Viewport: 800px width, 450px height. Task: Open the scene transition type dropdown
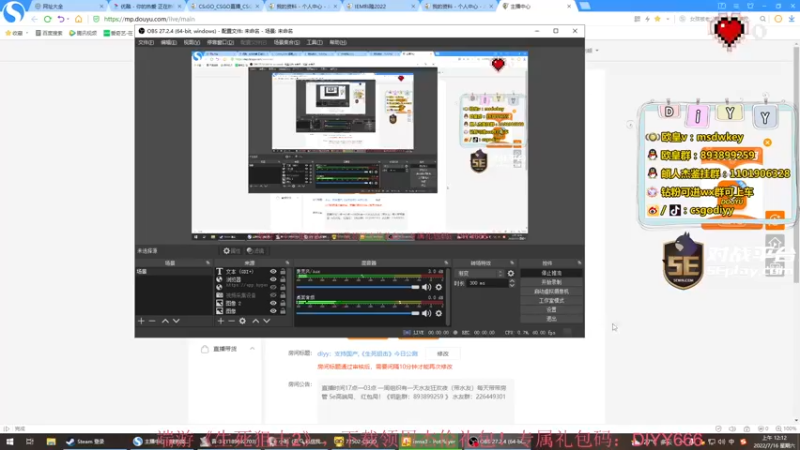pyautogui.click(x=480, y=273)
